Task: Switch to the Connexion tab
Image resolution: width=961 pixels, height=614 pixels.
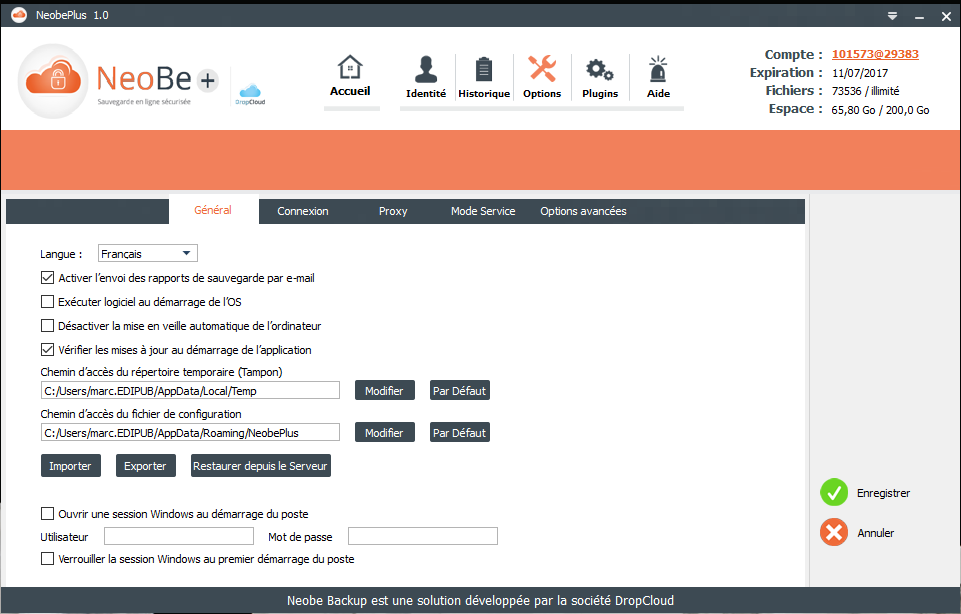Action: [303, 211]
